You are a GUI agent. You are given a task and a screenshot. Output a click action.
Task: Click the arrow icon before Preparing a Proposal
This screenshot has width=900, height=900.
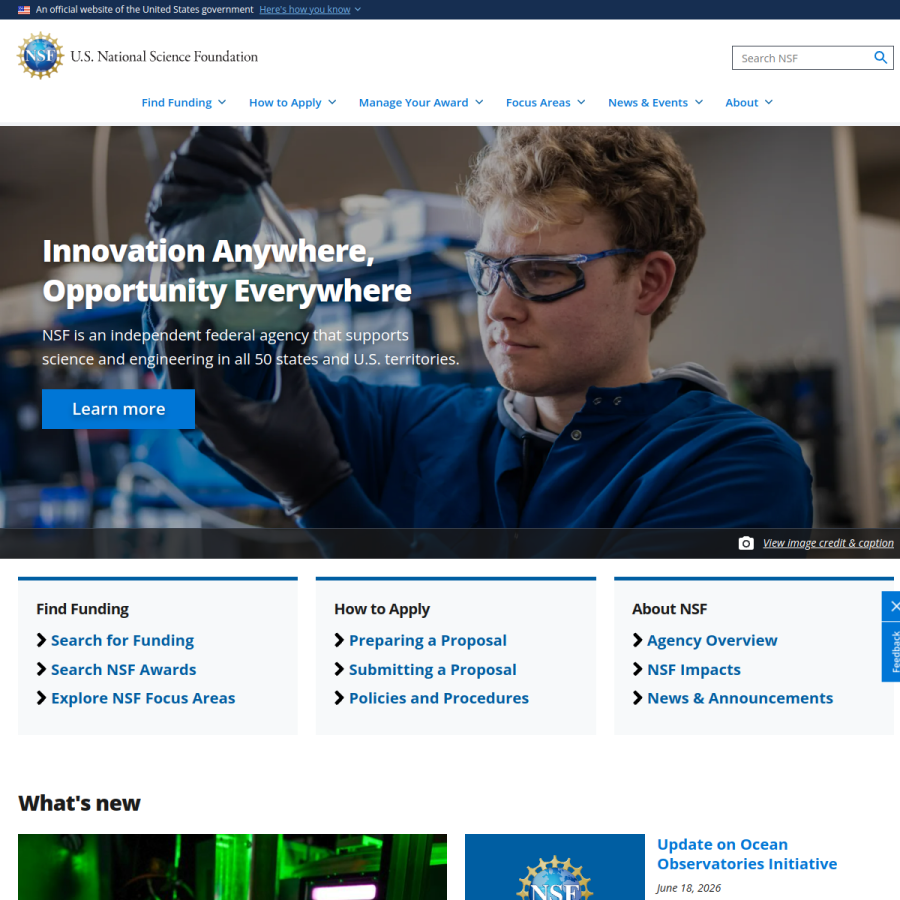point(339,640)
